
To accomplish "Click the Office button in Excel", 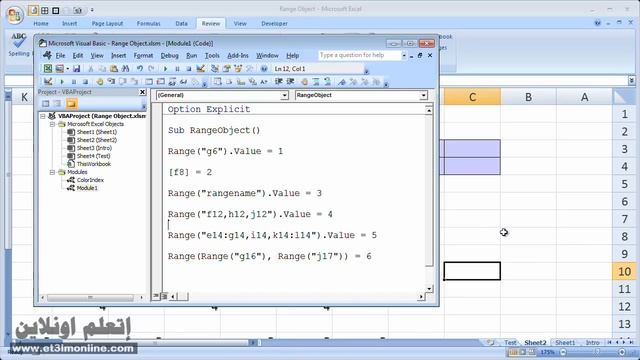I will [x=15, y=15].
